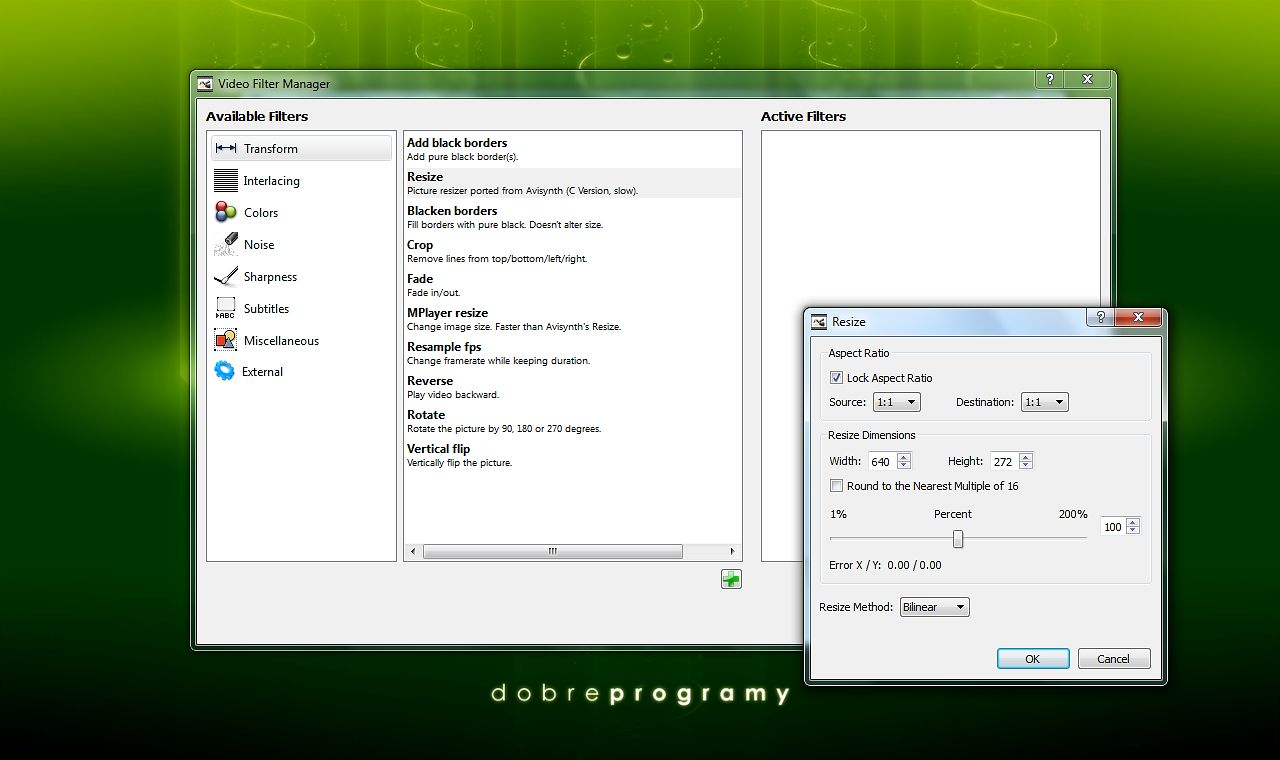Pick the Rotate filter entry

[x=426, y=415]
